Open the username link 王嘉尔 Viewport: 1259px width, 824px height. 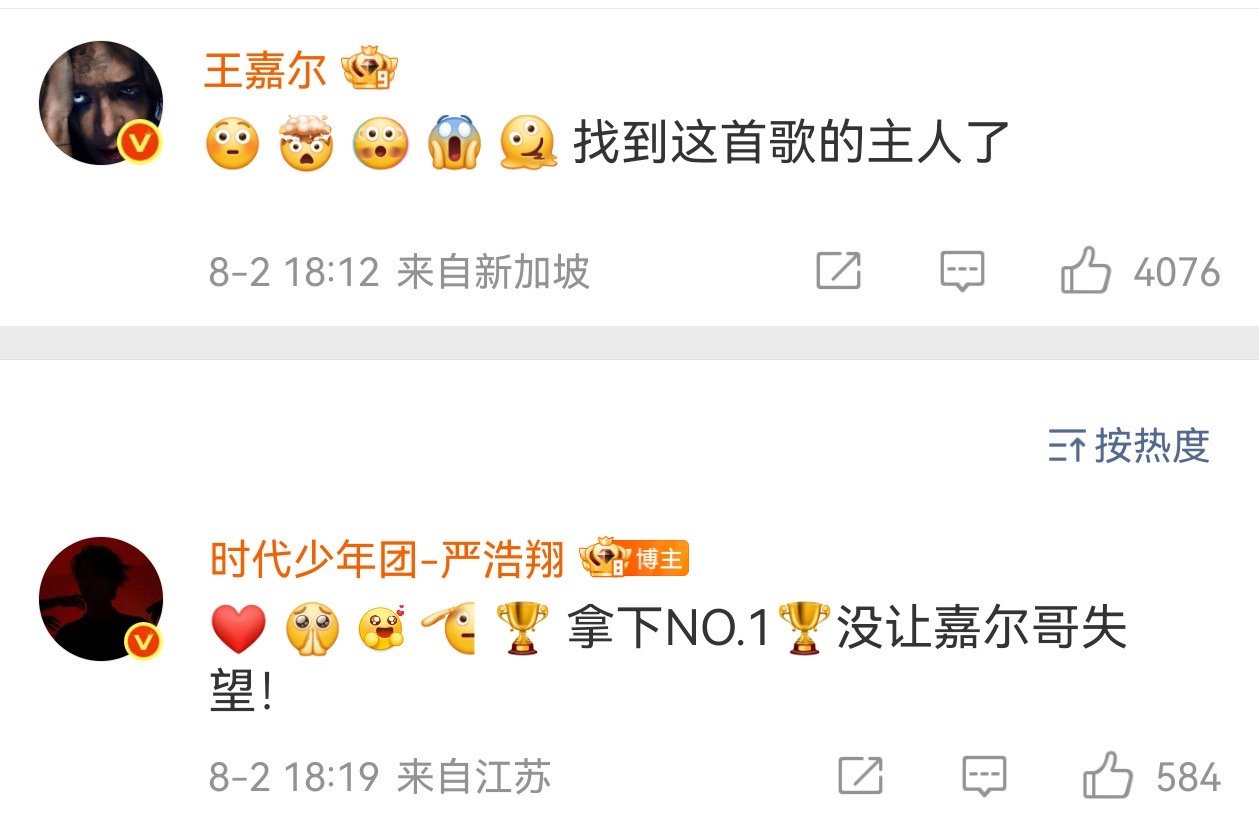click(265, 70)
